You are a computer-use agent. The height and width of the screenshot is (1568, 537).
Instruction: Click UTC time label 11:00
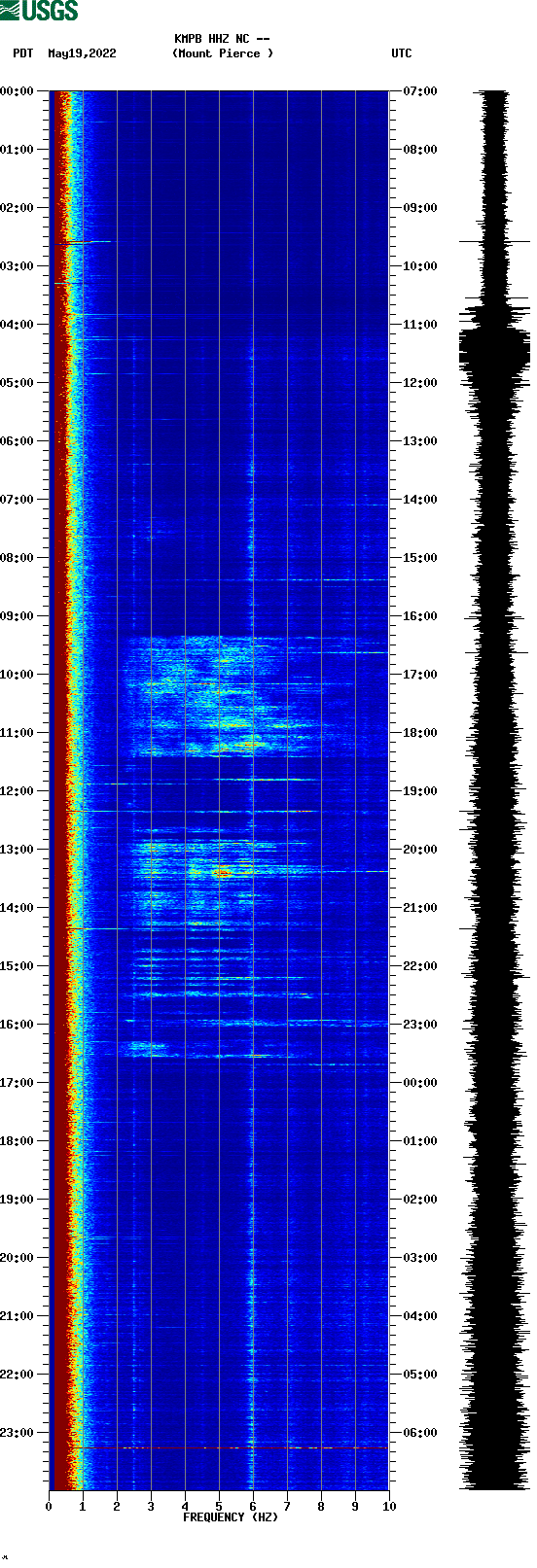[420, 325]
